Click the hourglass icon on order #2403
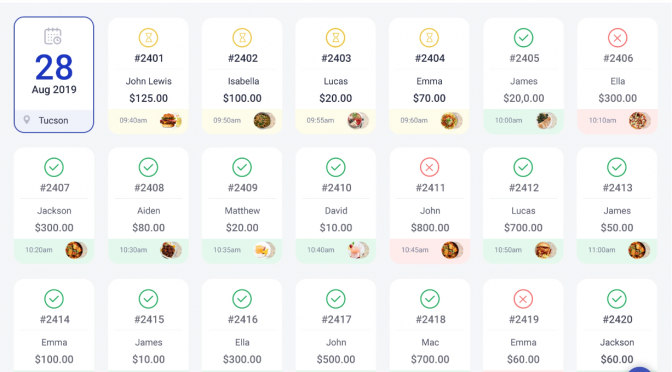Image resolution: width=672 pixels, height=372 pixels. click(x=336, y=38)
